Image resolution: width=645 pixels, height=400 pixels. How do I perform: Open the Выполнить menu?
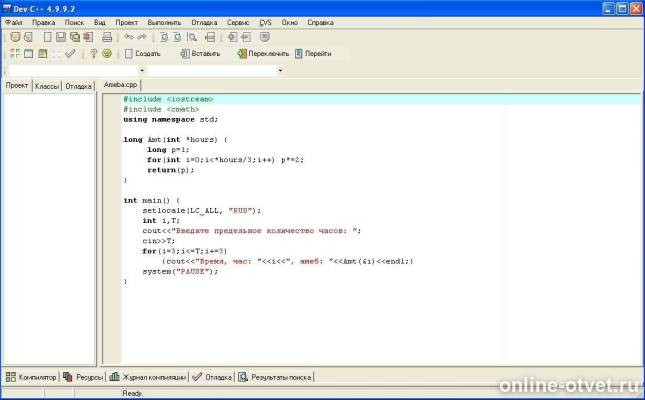coord(163,21)
